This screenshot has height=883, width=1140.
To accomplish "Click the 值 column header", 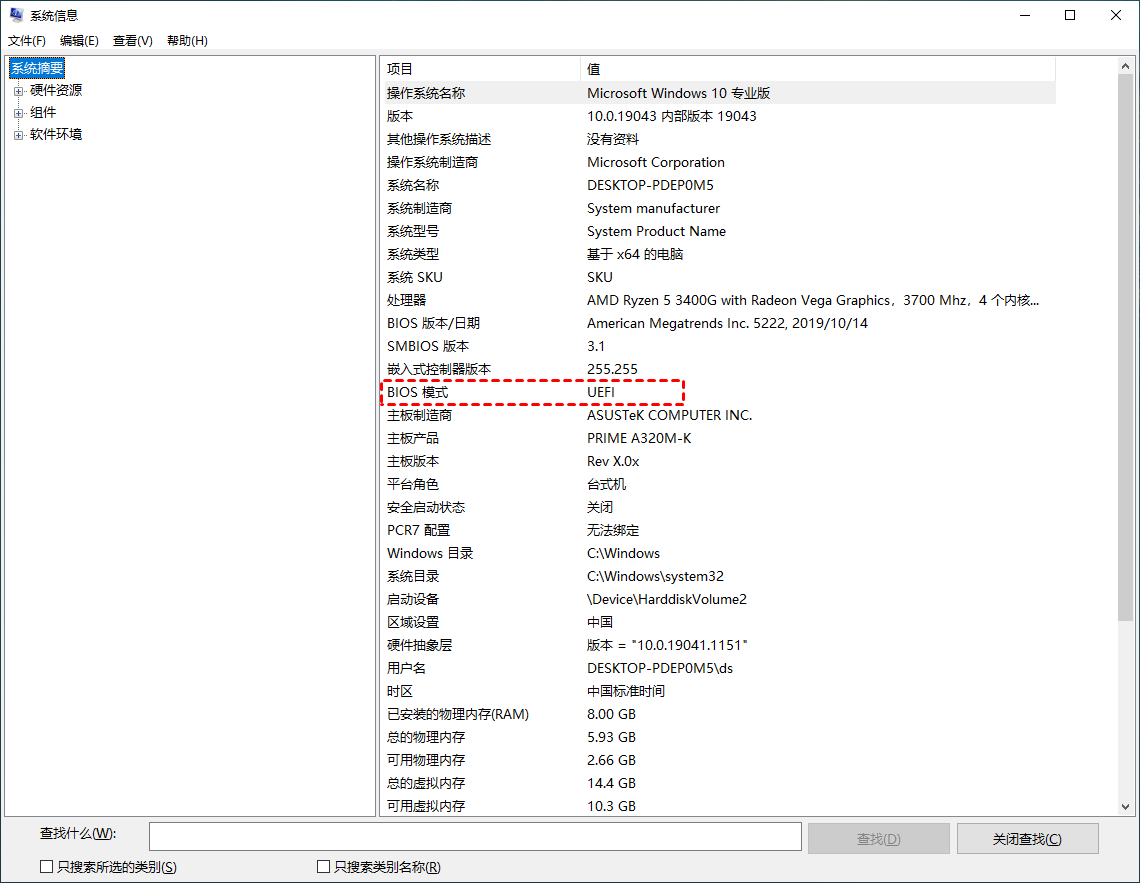I will [818, 69].
